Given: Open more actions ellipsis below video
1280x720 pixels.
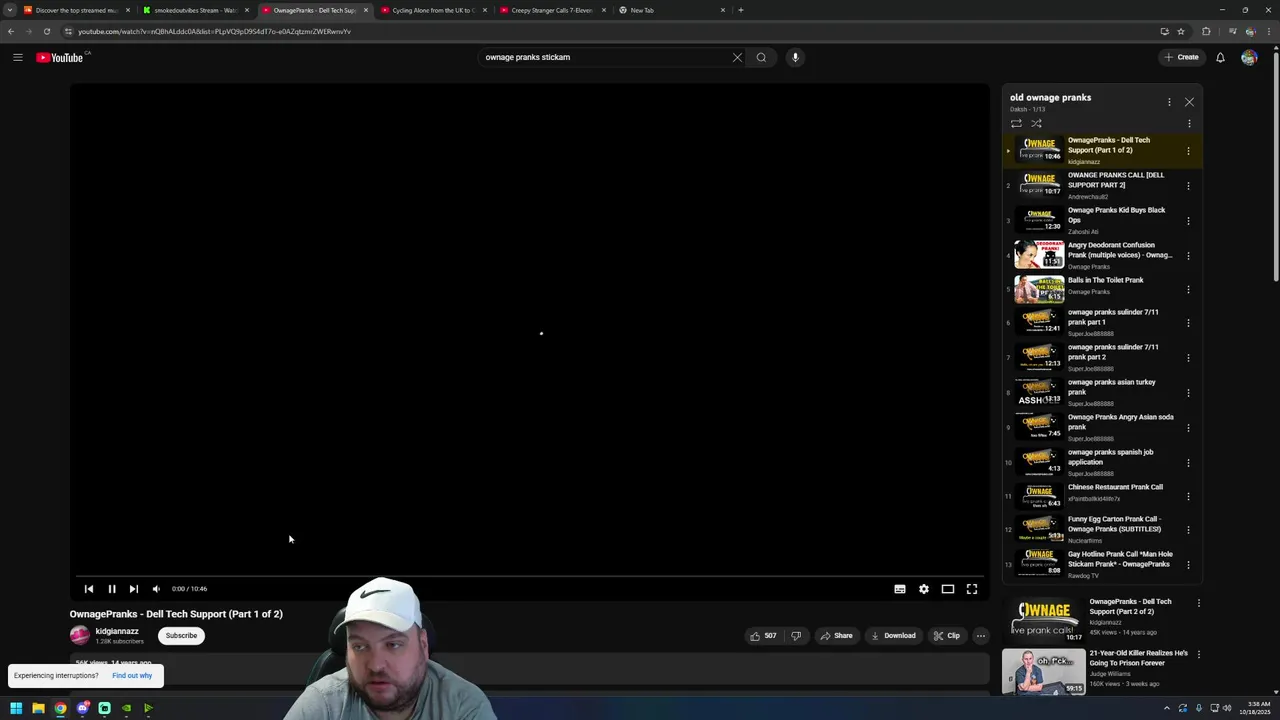Looking at the screenshot, I should [980, 635].
